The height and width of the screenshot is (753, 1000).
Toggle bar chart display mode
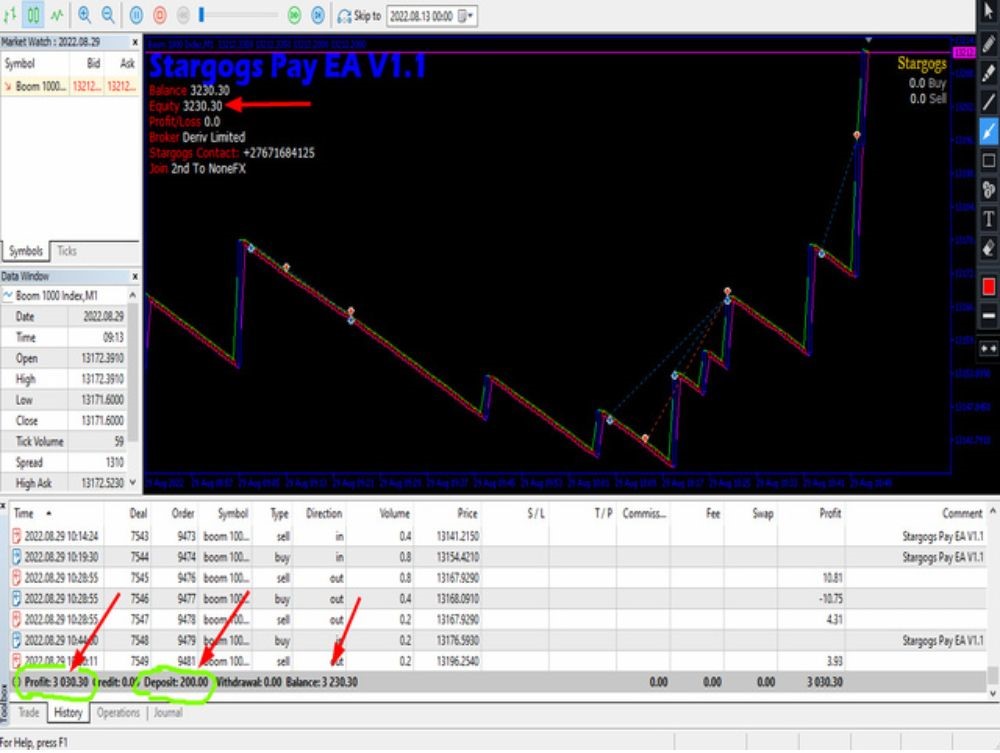(12, 14)
